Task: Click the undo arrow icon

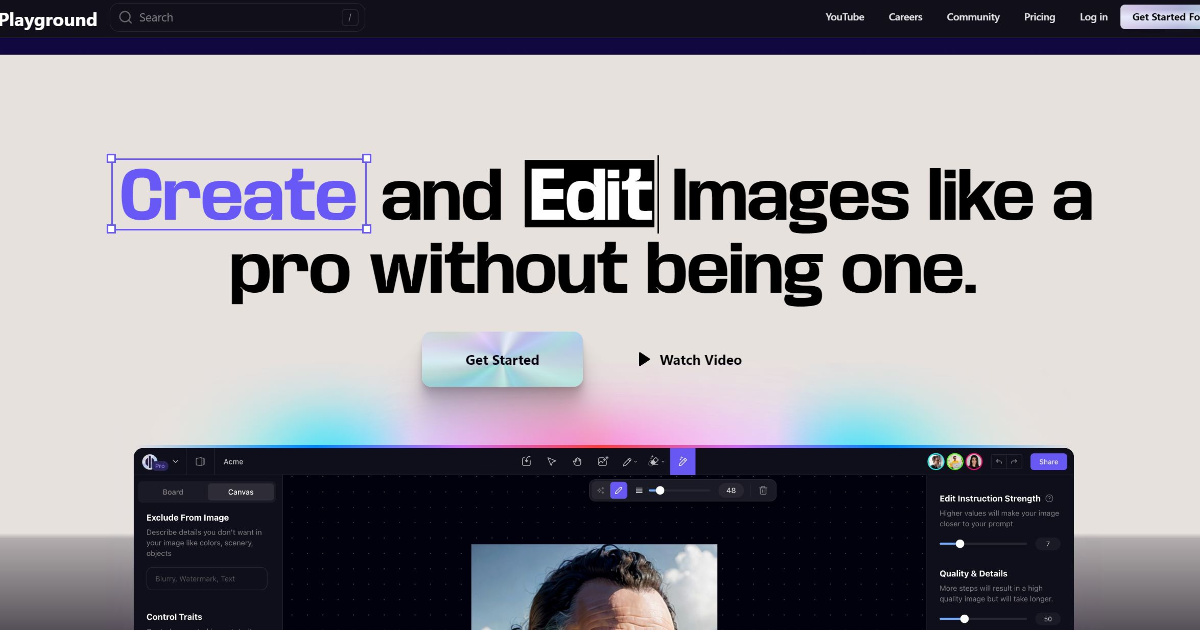Action: point(998,461)
